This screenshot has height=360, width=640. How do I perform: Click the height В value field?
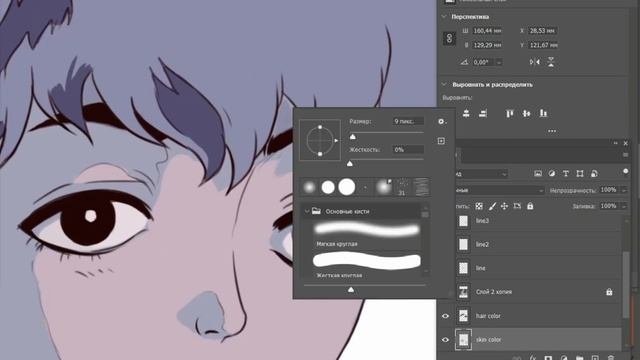[x=487, y=45]
